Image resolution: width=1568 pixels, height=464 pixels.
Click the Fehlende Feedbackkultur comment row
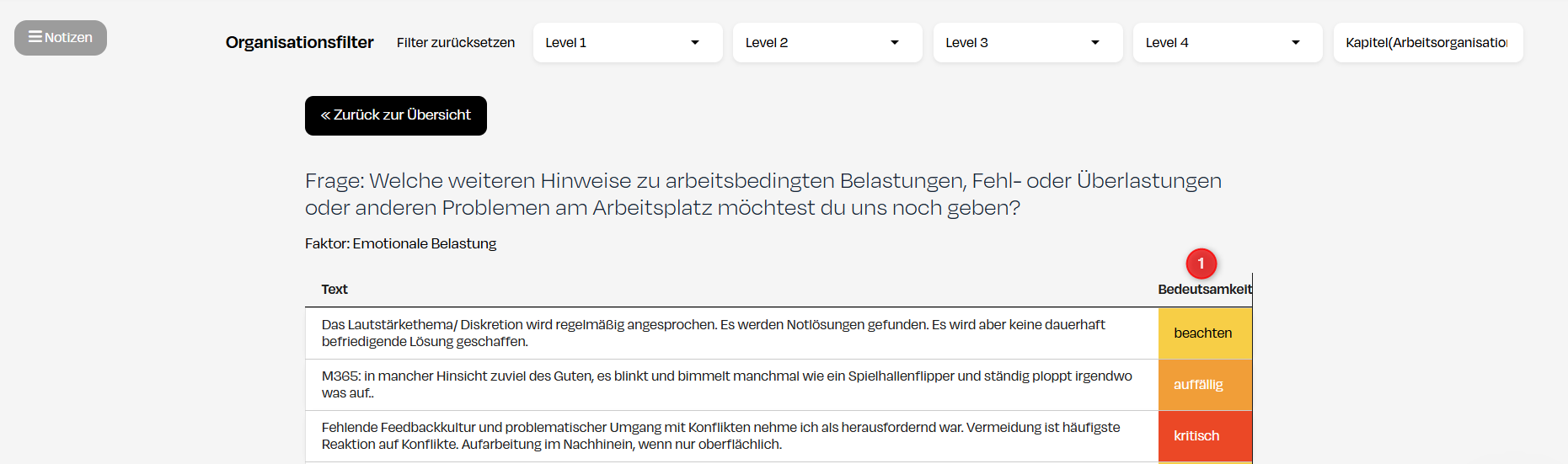[x=720, y=436]
